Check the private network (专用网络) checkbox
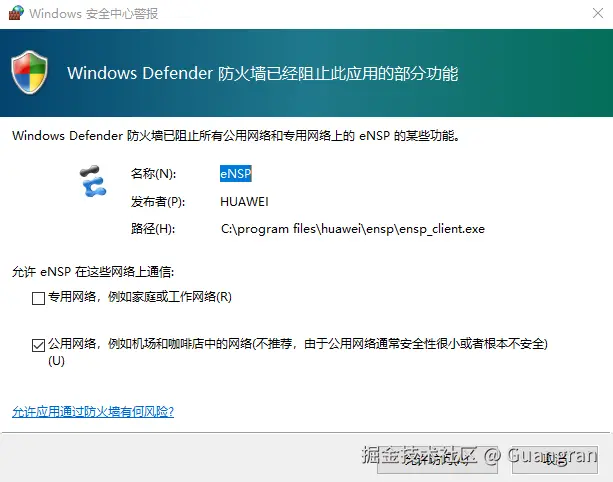Image resolution: width=613 pixels, height=482 pixels. point(38,298)
